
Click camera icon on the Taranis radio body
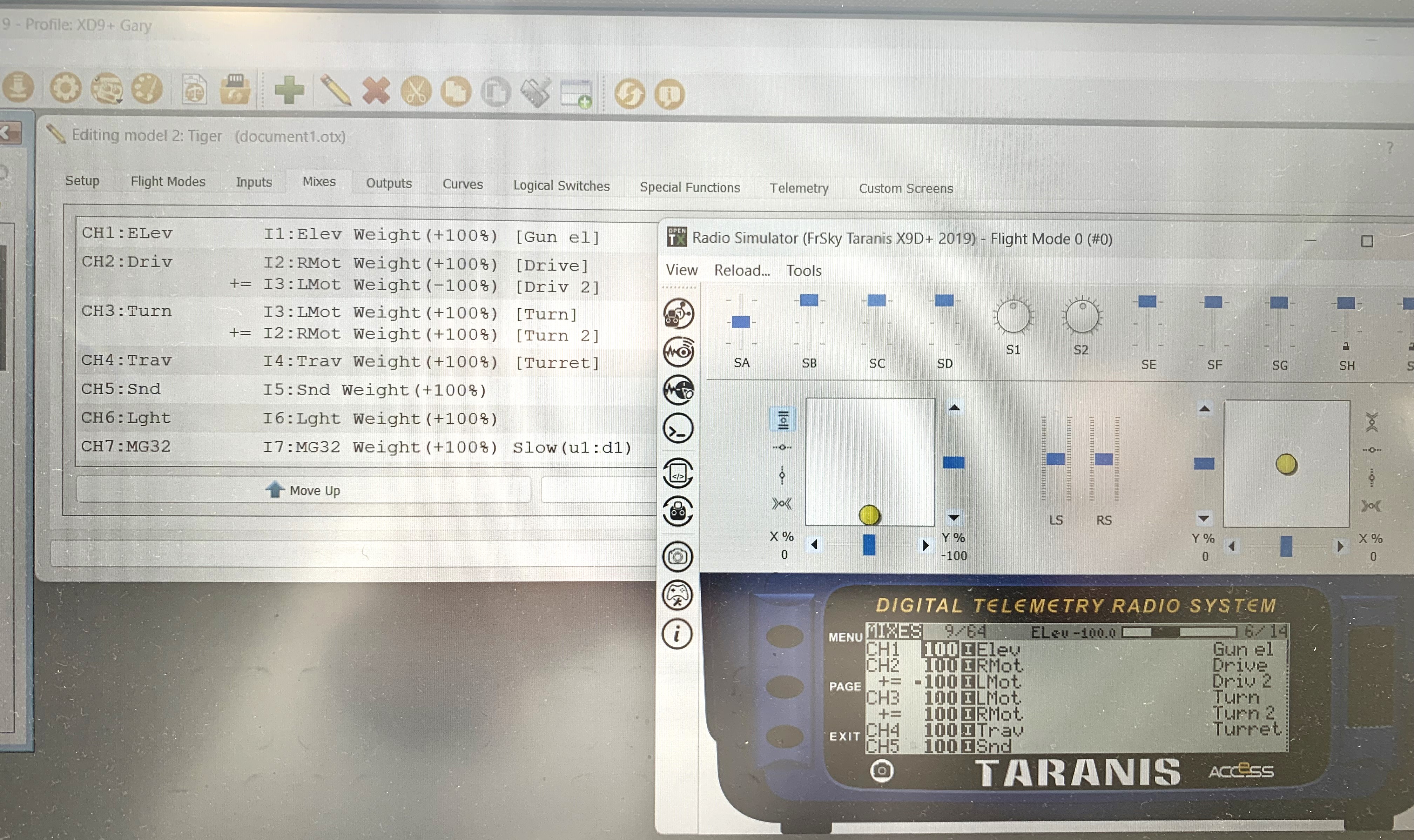(x=881, y=770)
